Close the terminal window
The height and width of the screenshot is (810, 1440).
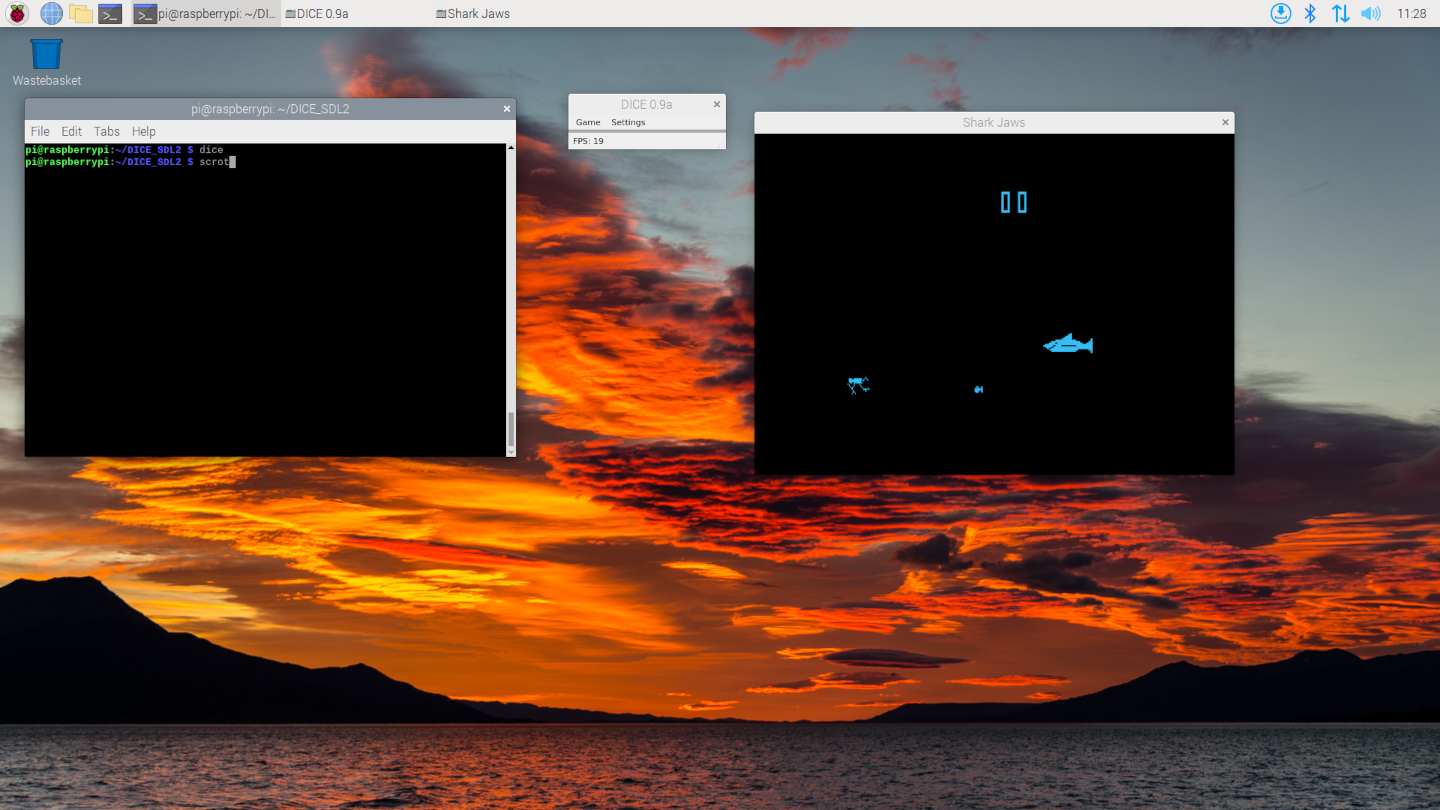(507, 109)
